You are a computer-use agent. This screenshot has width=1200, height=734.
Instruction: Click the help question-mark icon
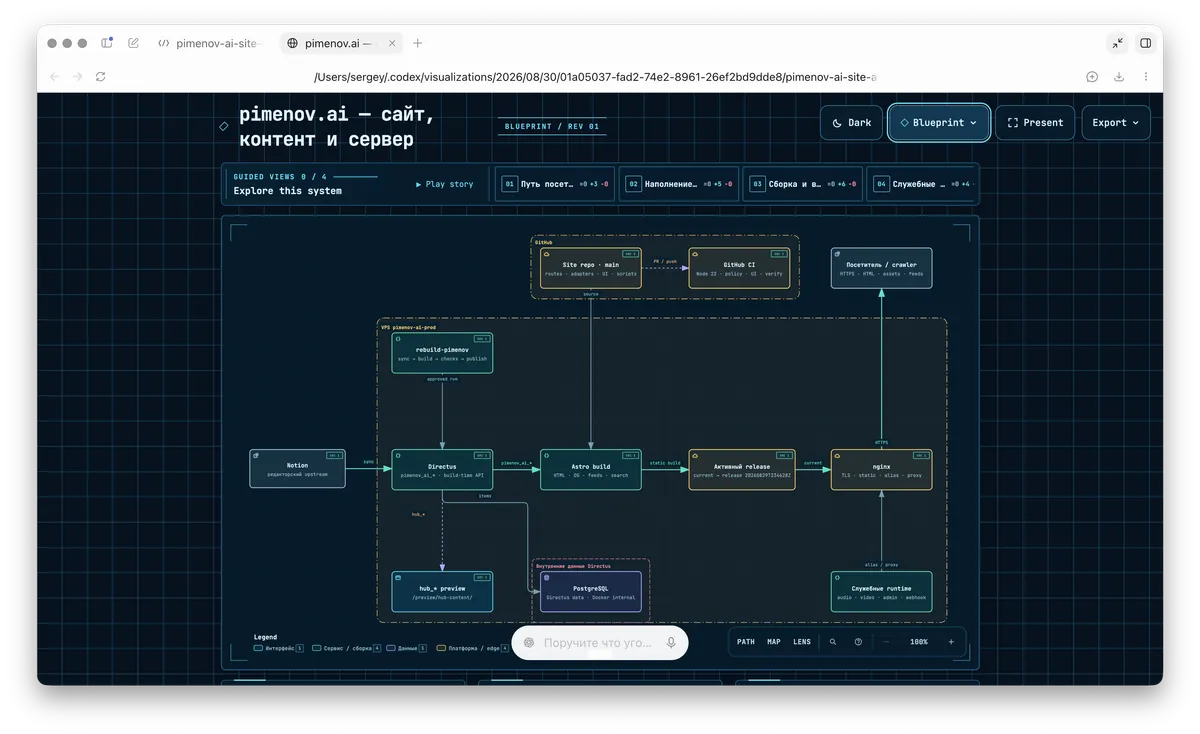858,642
